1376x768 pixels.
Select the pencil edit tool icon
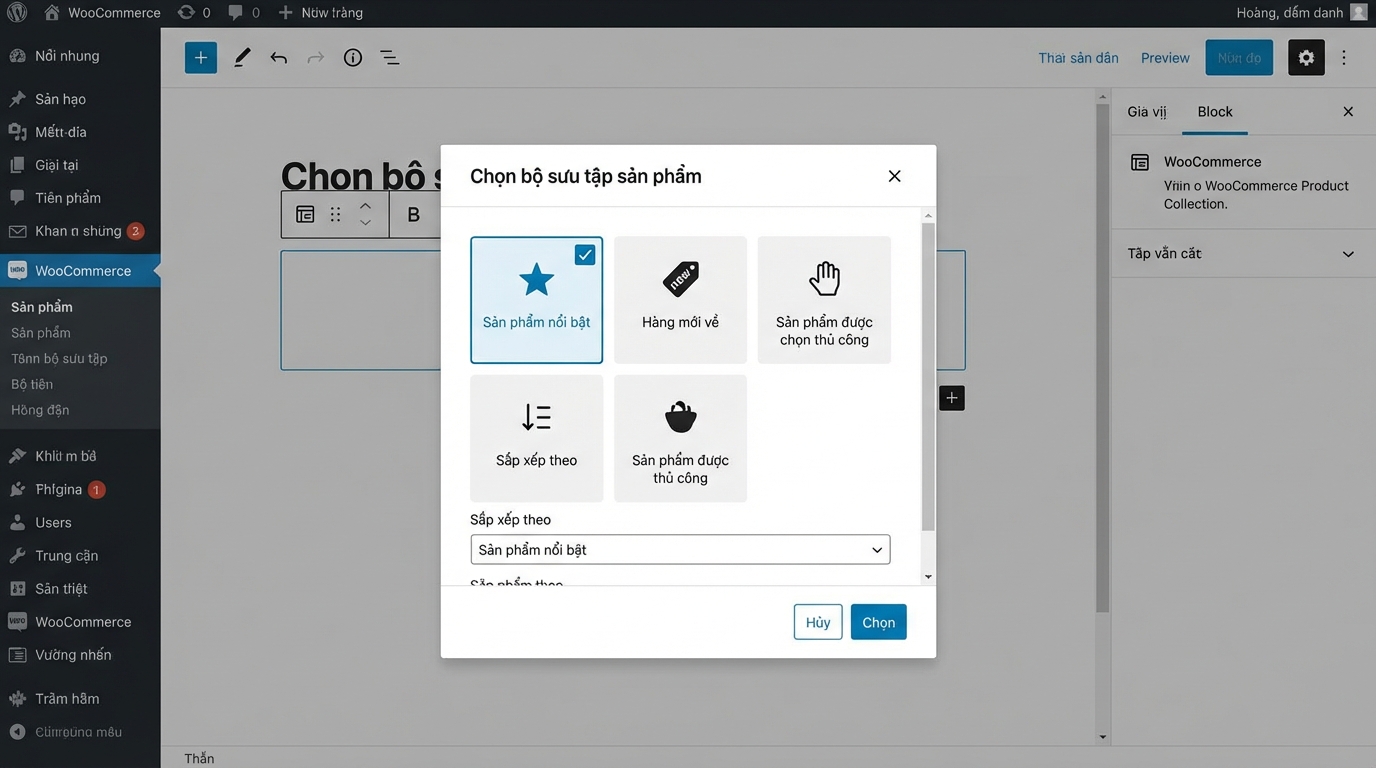241,57
